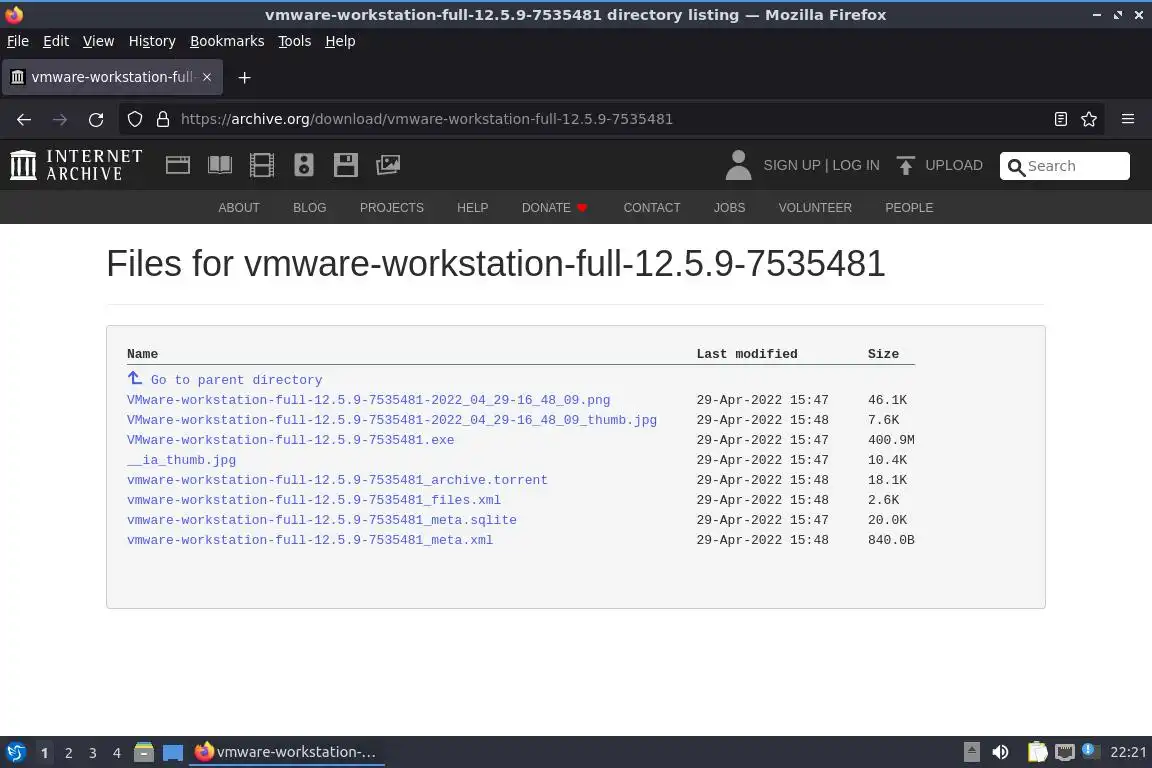Screen dimensions: 1152x768
Task: Click the parent directory up-arrow icon
Action: (134, 378)
